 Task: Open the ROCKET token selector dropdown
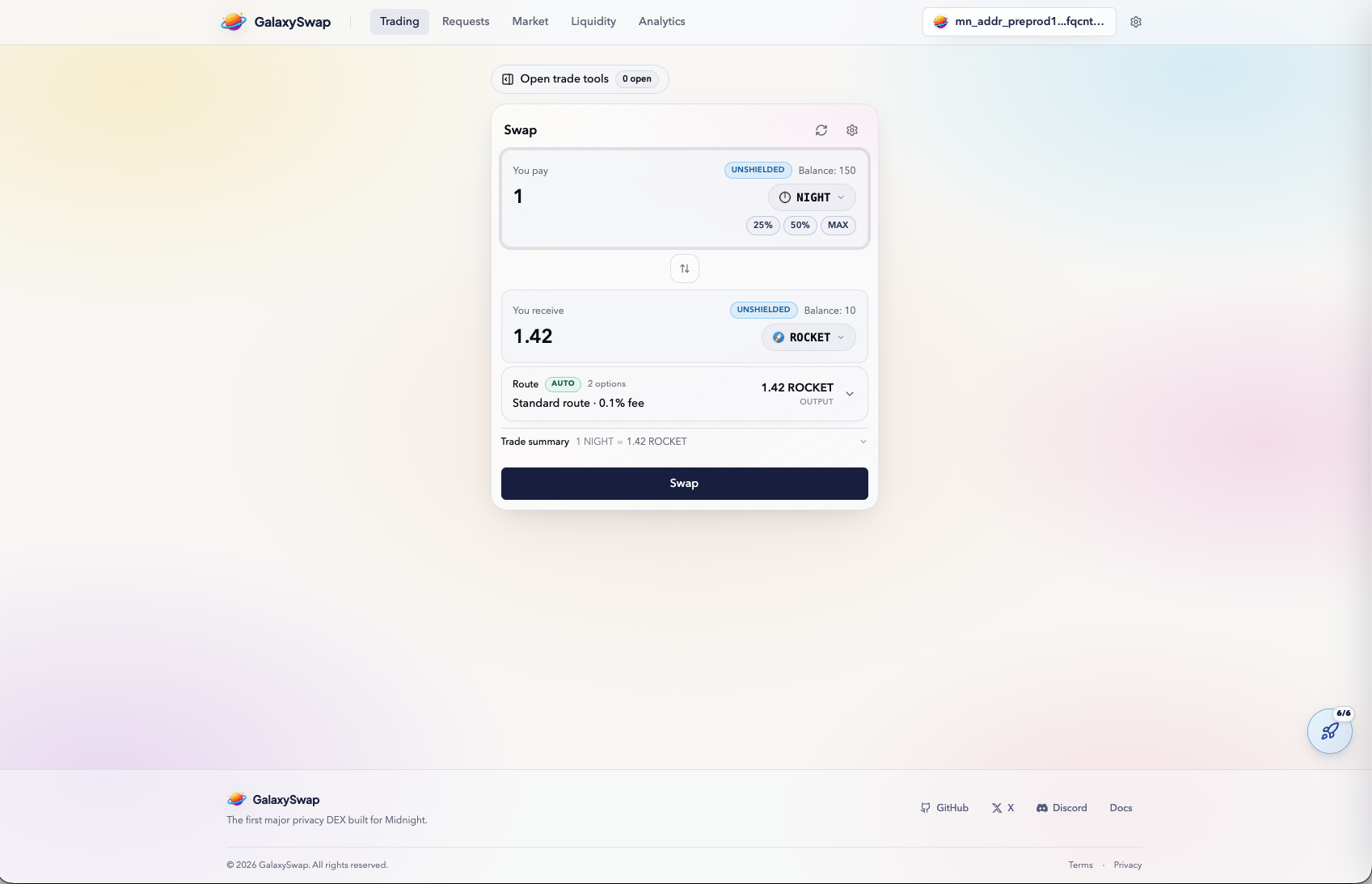click(x=808, y=337)
